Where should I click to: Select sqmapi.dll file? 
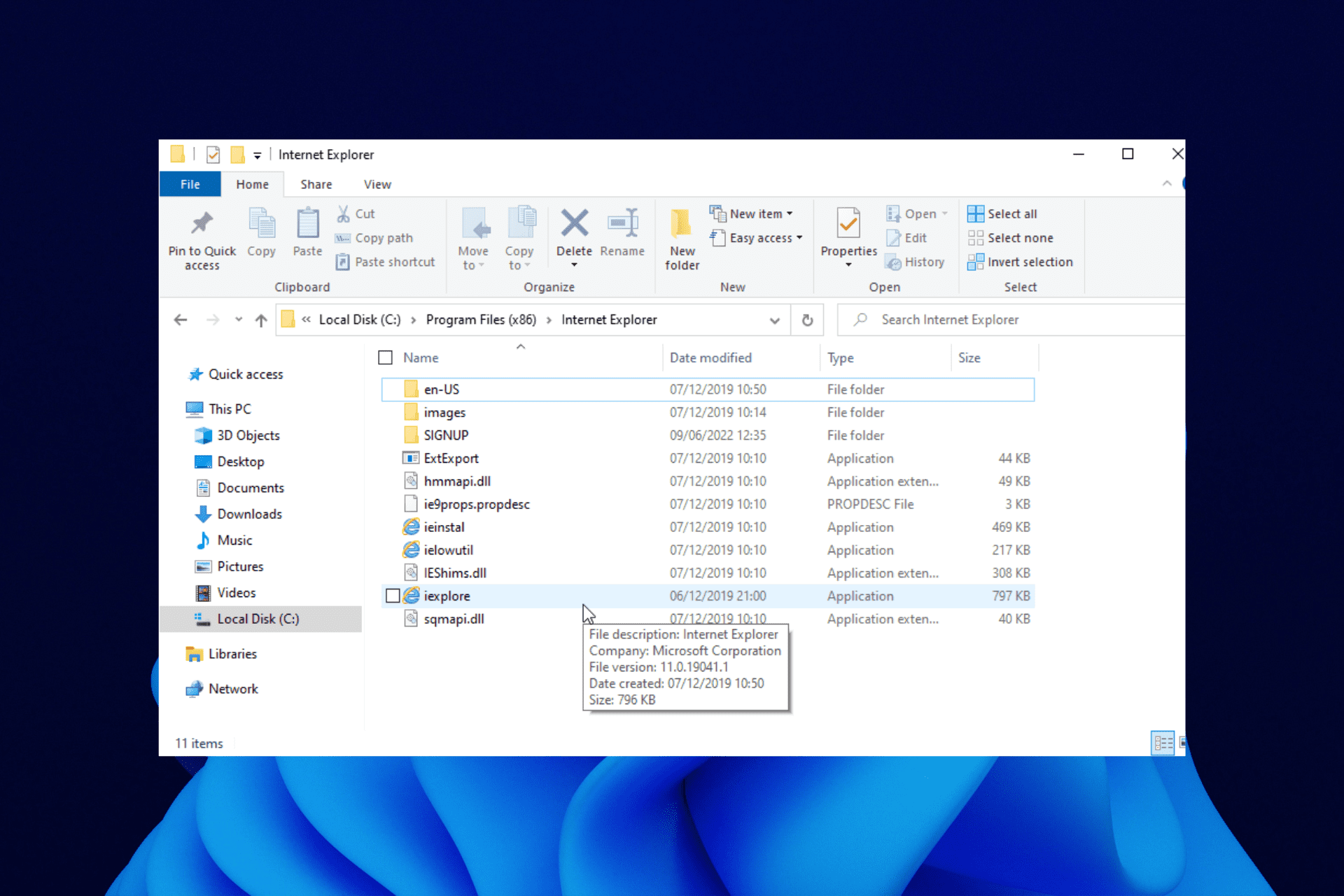point(708,619)
